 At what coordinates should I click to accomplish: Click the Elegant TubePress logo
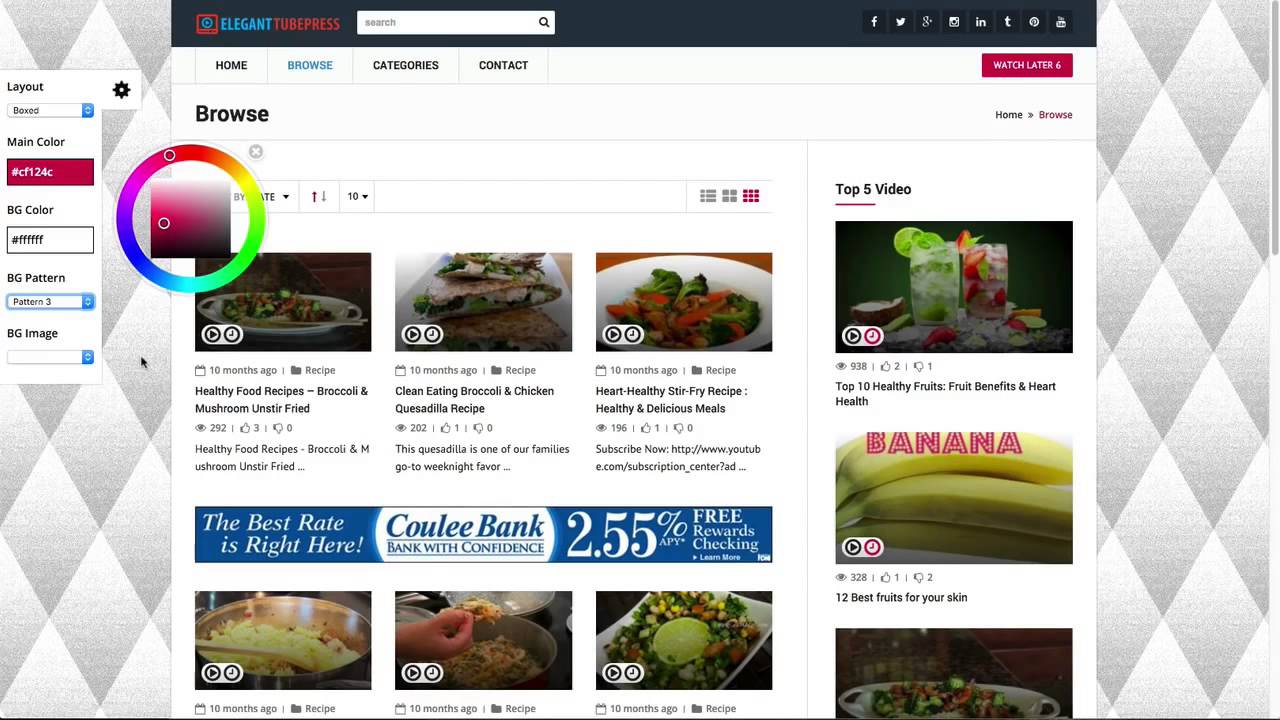coord(268,23)
